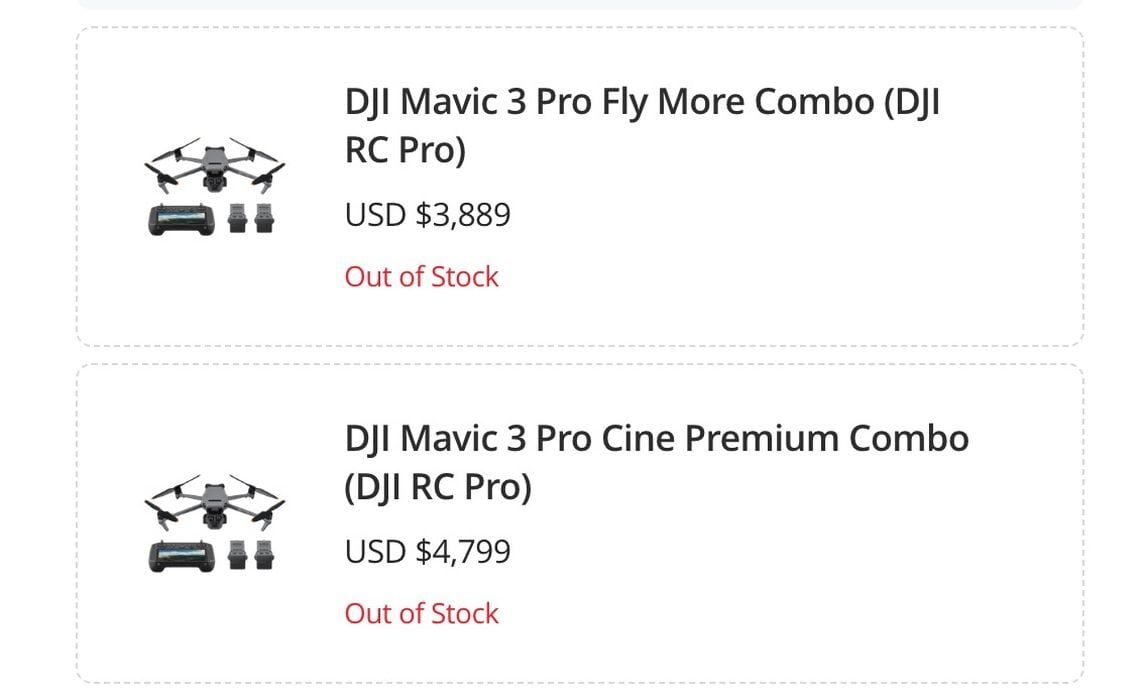Click Out of Stock under Fly More Combo
The image size is (1146, 700).
(421, 277)
